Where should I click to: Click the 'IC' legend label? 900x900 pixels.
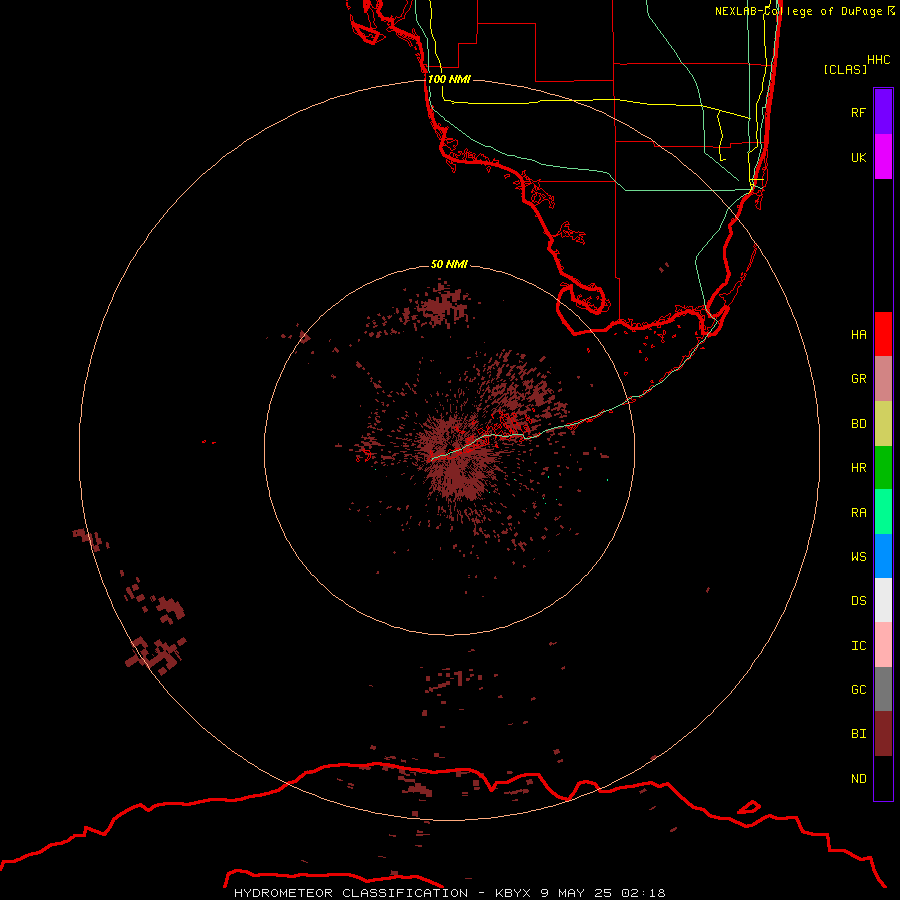(x=858, y=645)
